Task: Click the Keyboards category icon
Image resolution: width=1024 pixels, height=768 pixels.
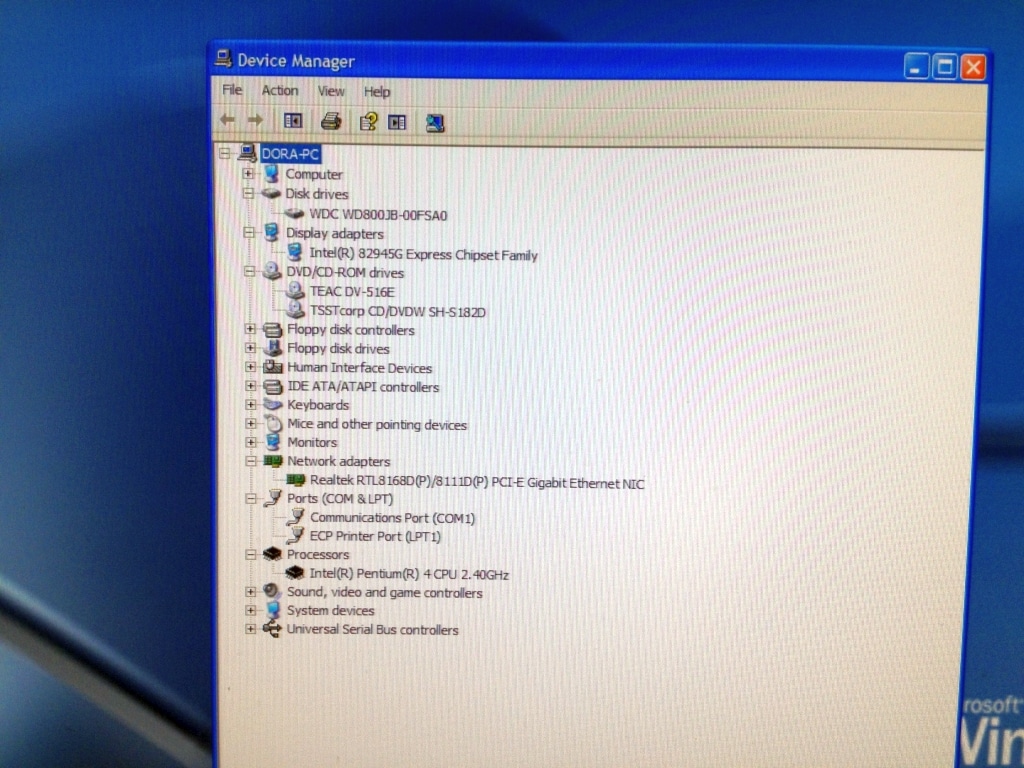Action: pyautogui.click(x=272, y=405)
